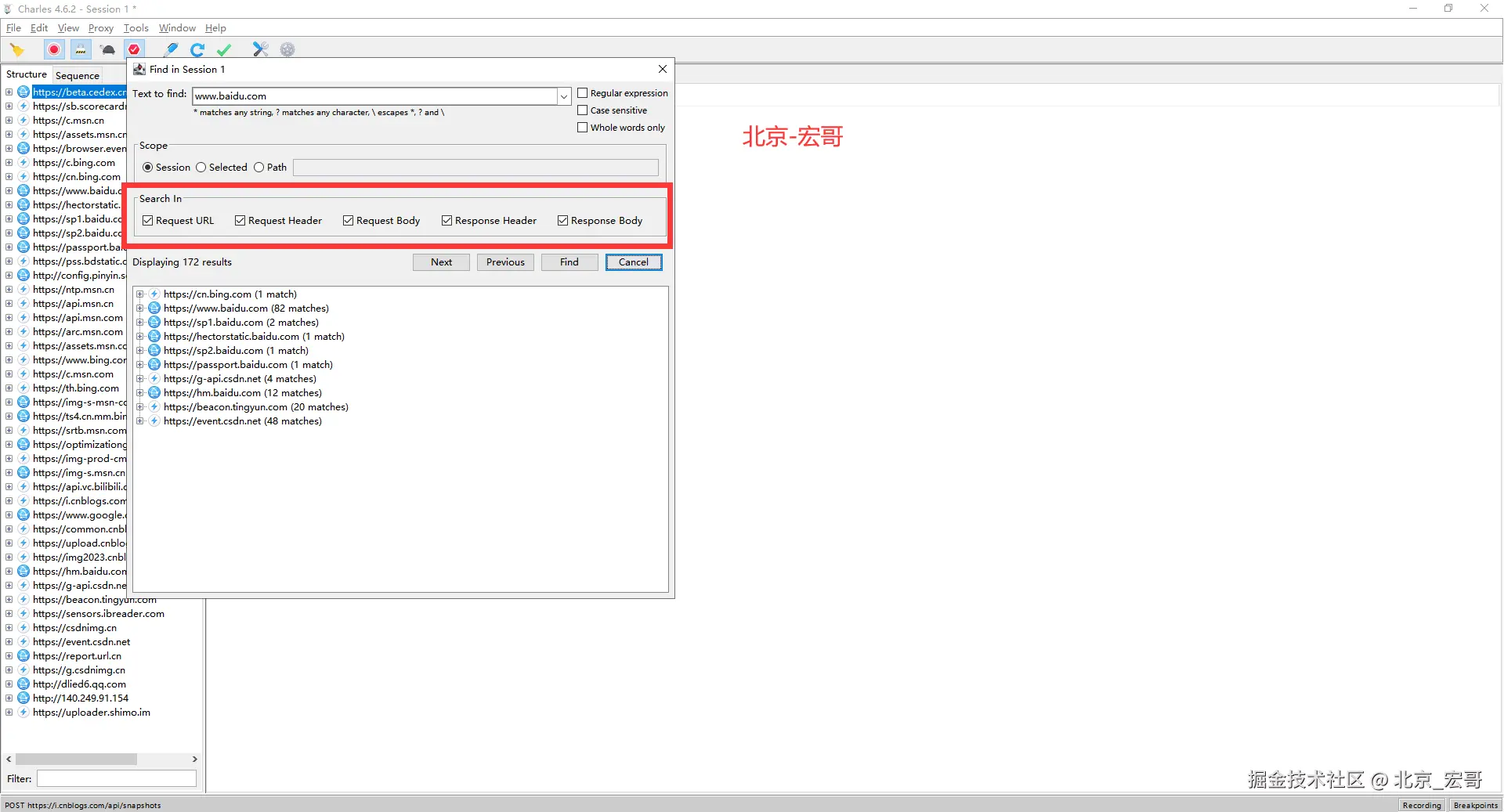
Task: Cancel the Find dialog
Action: [634, 262]
